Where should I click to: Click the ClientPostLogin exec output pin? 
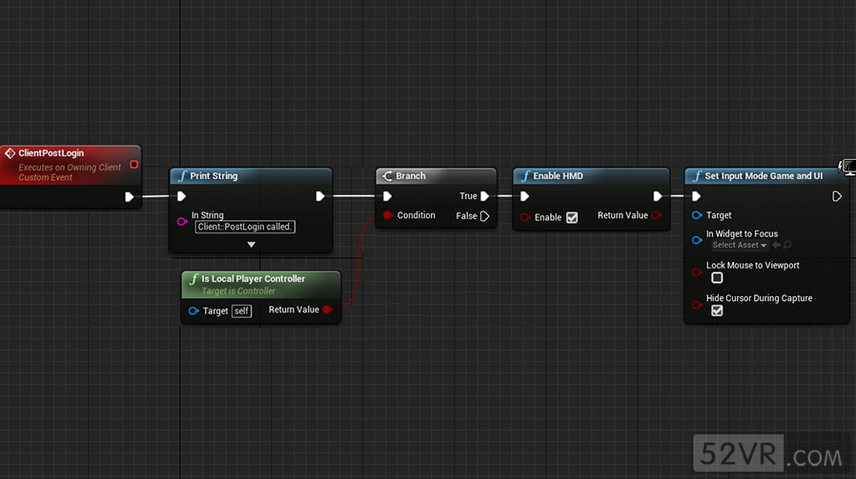tap(129, 197)
